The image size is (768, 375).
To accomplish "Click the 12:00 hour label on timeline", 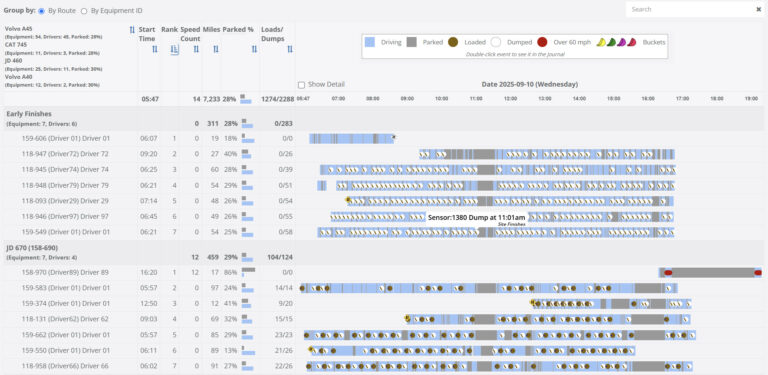I will pos(510,98).
